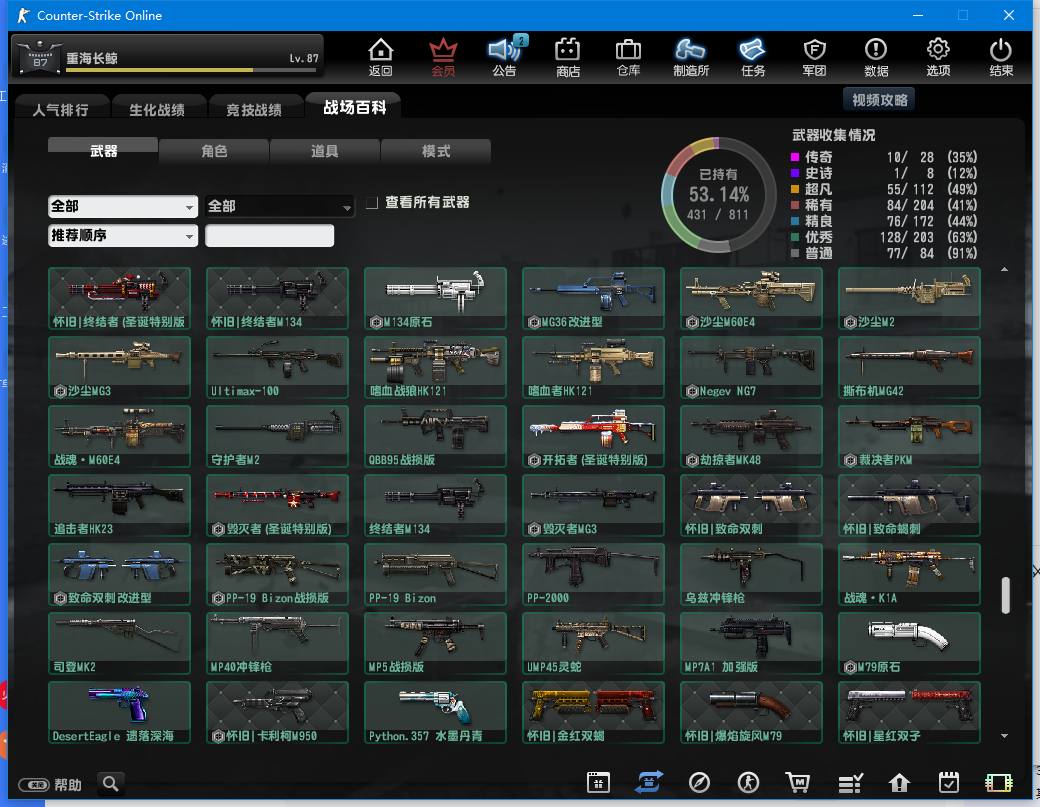Select the 道具 sub-tab
The height and width of the screenshot is (807, 1040).
tap(324, 151)
